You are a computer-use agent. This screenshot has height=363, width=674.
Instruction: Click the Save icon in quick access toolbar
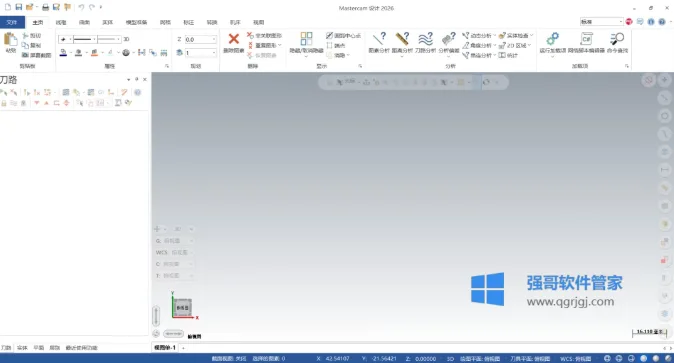[x=18, y=7]
